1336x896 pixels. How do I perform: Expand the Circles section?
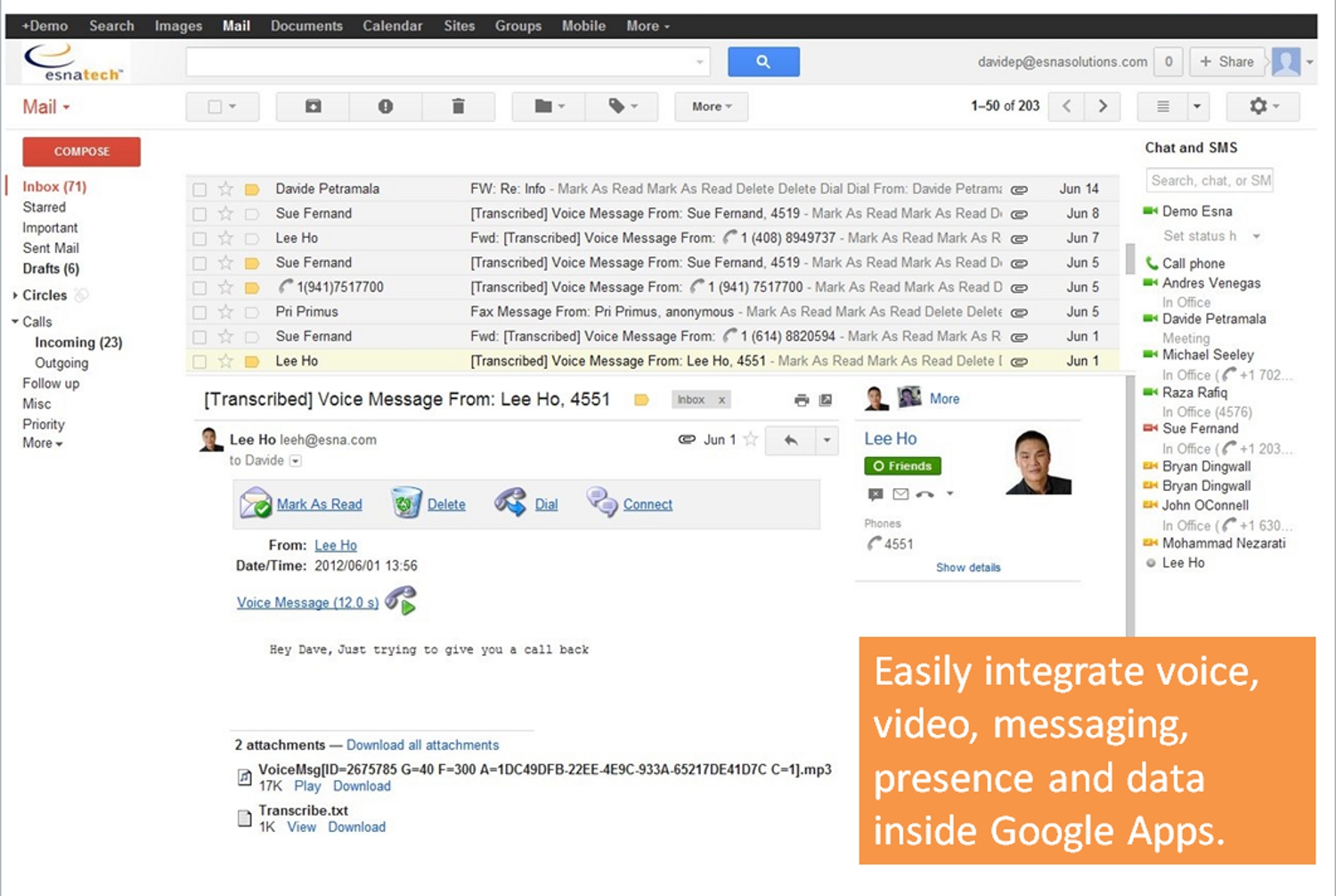click(x=15, y=296)
